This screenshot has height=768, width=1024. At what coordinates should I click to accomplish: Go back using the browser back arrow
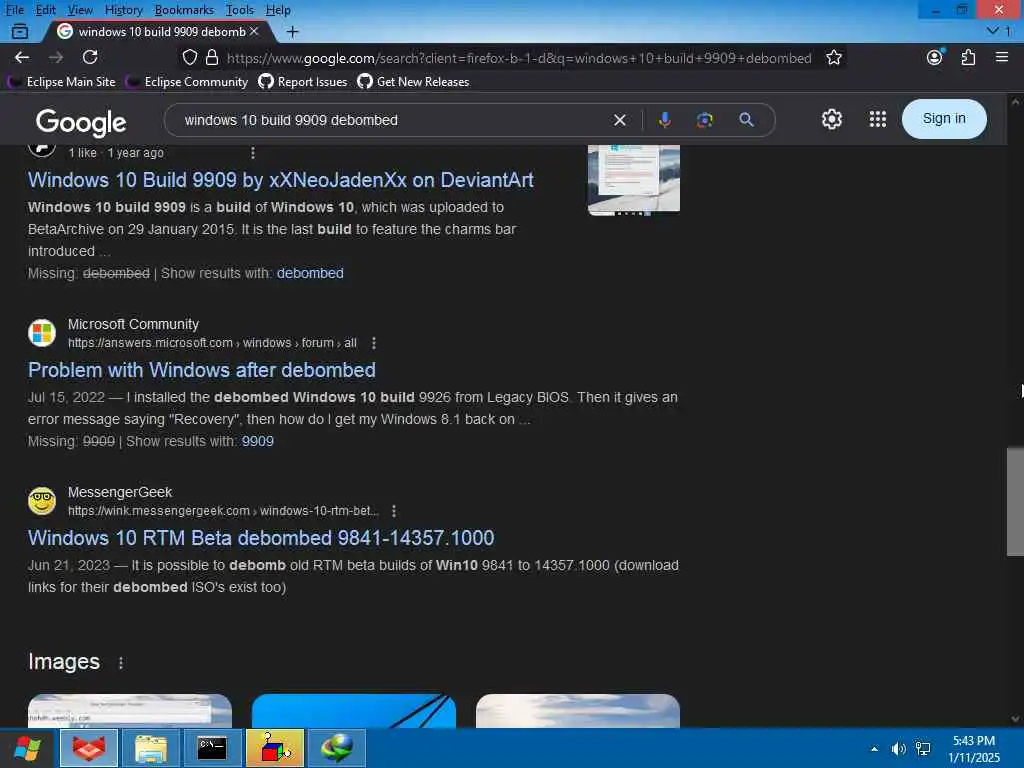point(22,57)
